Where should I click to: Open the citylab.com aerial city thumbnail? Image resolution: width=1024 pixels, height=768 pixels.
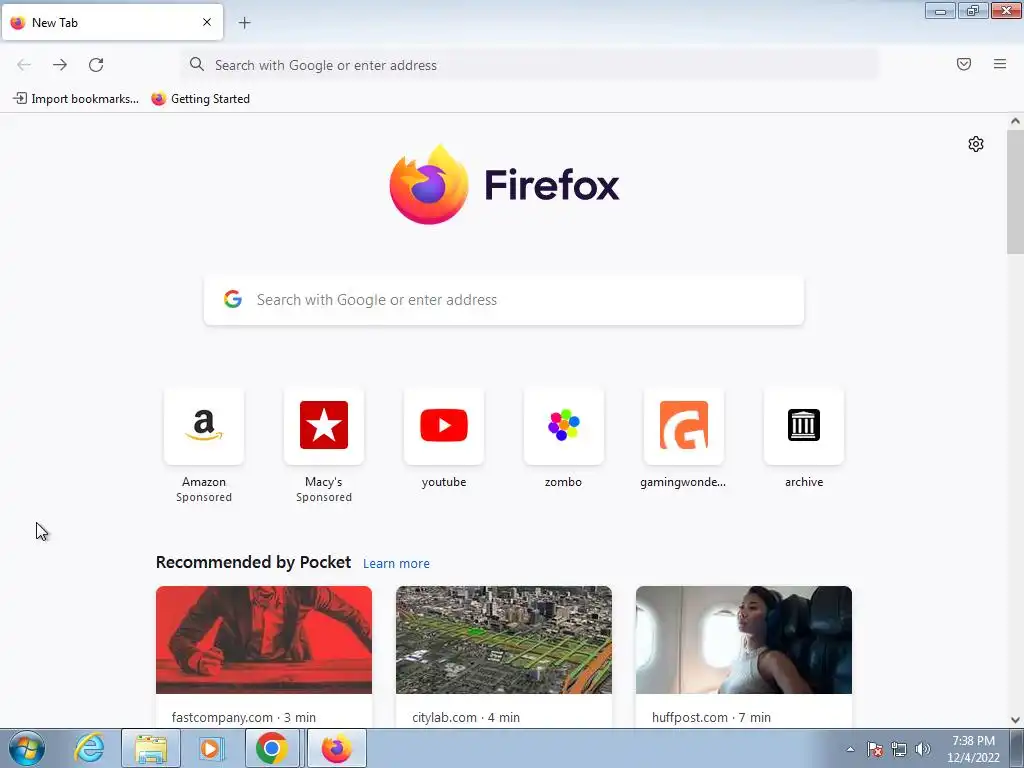504,640
